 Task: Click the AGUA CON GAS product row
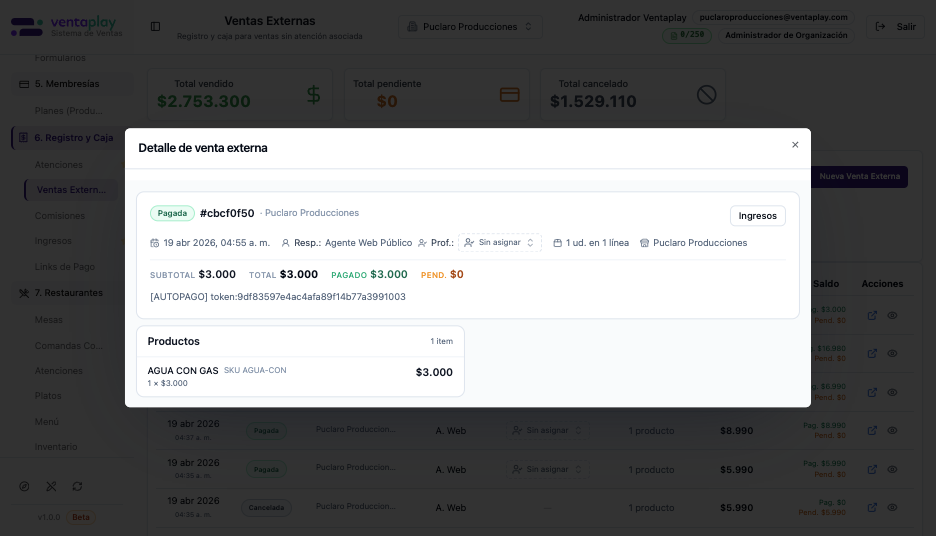(x=300, y=376)
